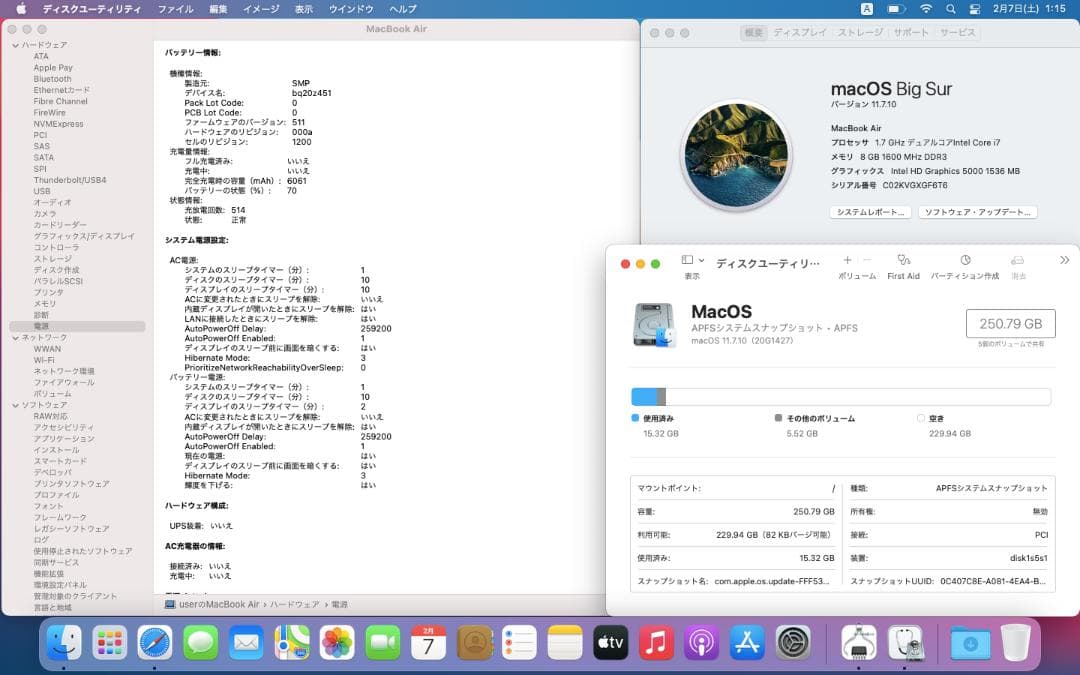Open Maps from the Dock
This screenshot has height=675, width=1080.
tap(292, 643)
